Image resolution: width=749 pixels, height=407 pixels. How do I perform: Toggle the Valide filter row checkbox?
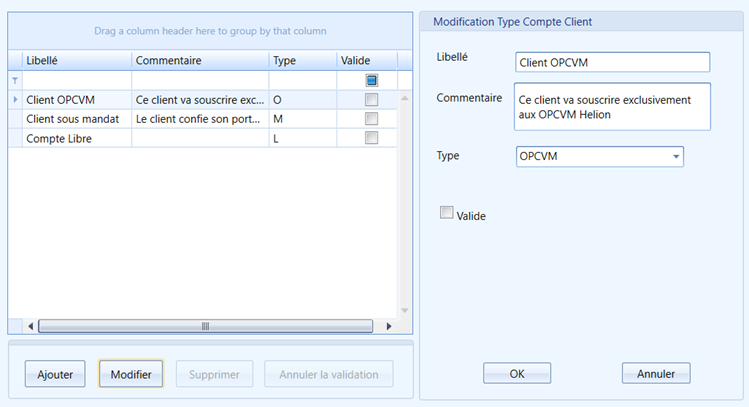[x=372, y=80]
